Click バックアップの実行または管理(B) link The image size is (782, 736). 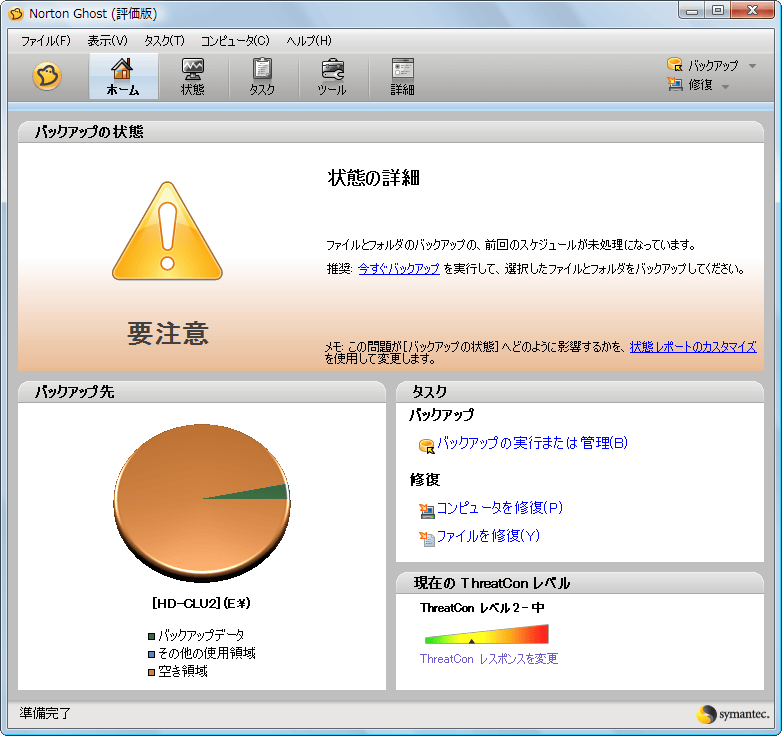coord(532,443)
